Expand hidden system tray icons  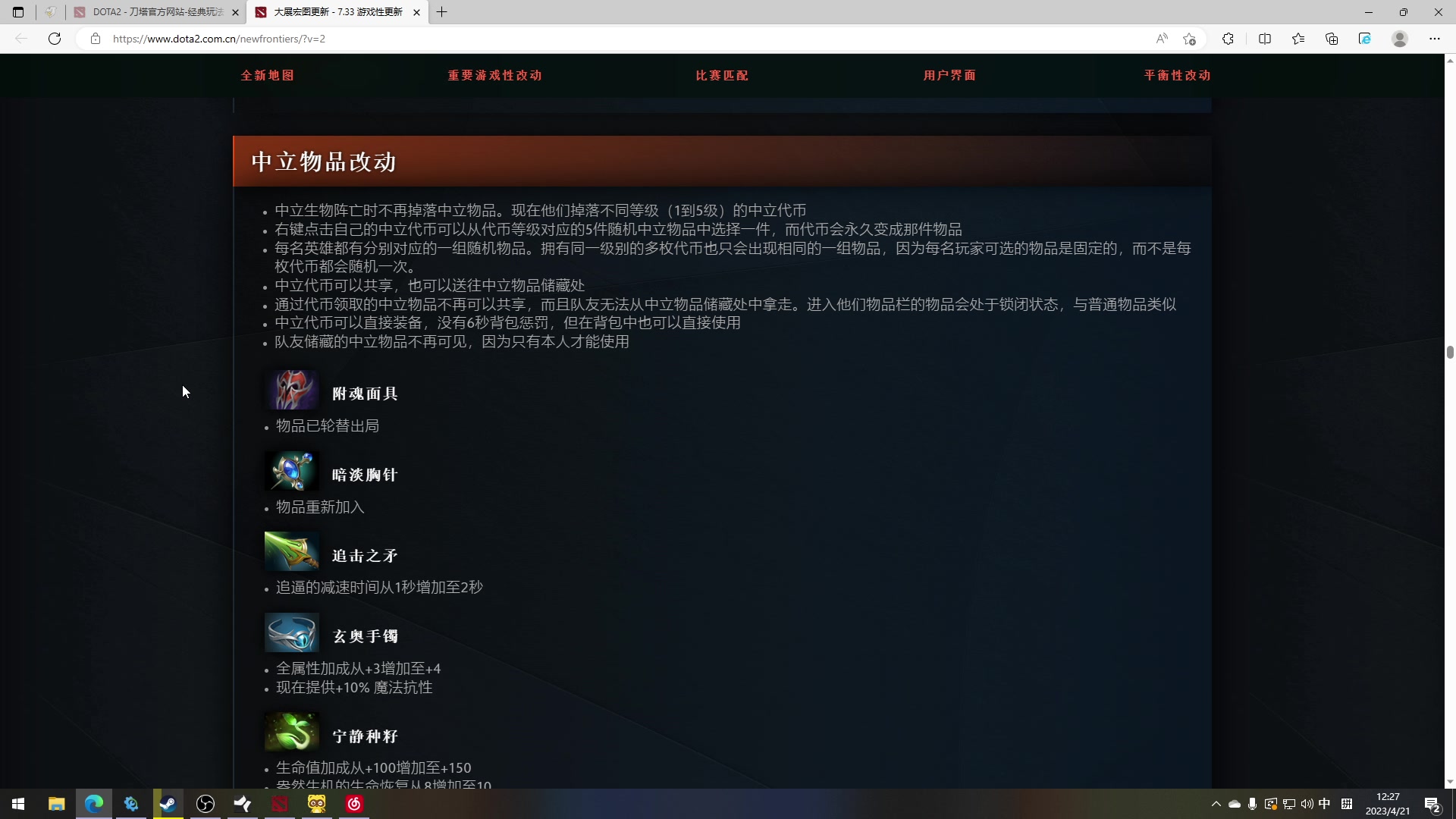pyautogui.click(x=1216, y=805)
